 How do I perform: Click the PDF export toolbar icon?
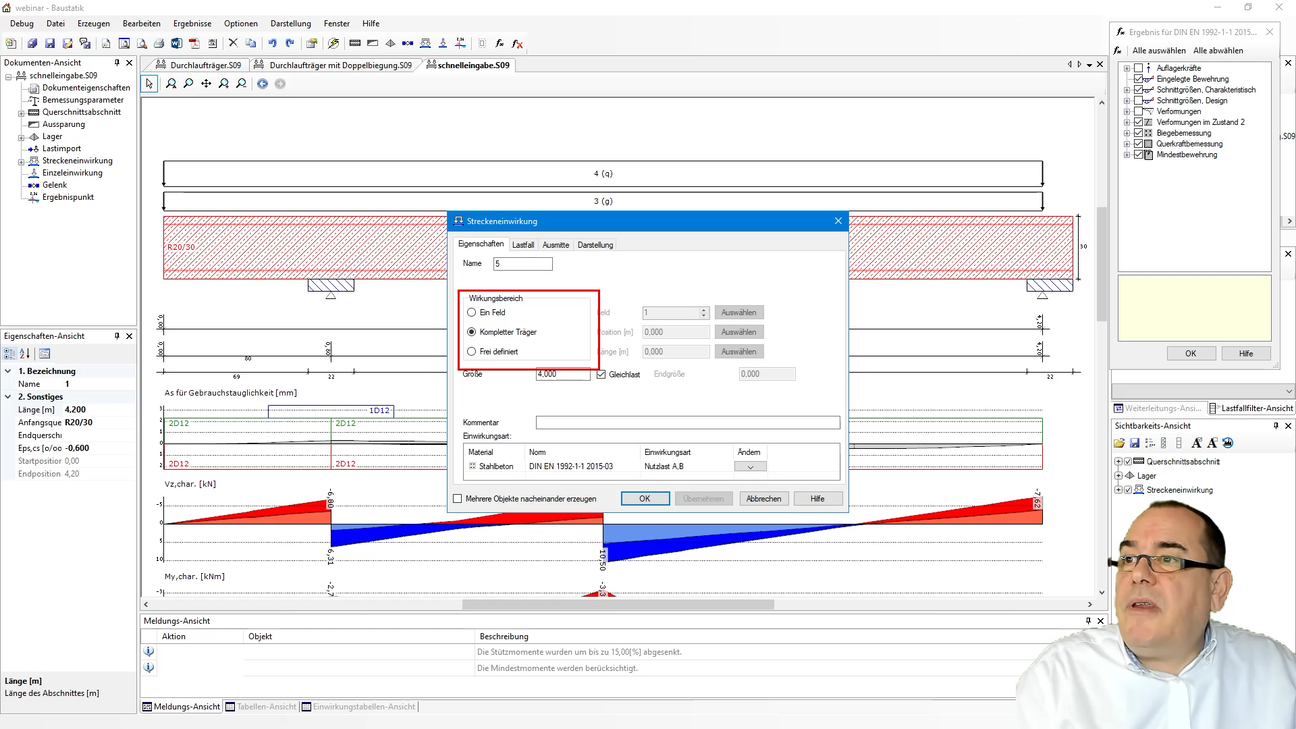(194, 44)
